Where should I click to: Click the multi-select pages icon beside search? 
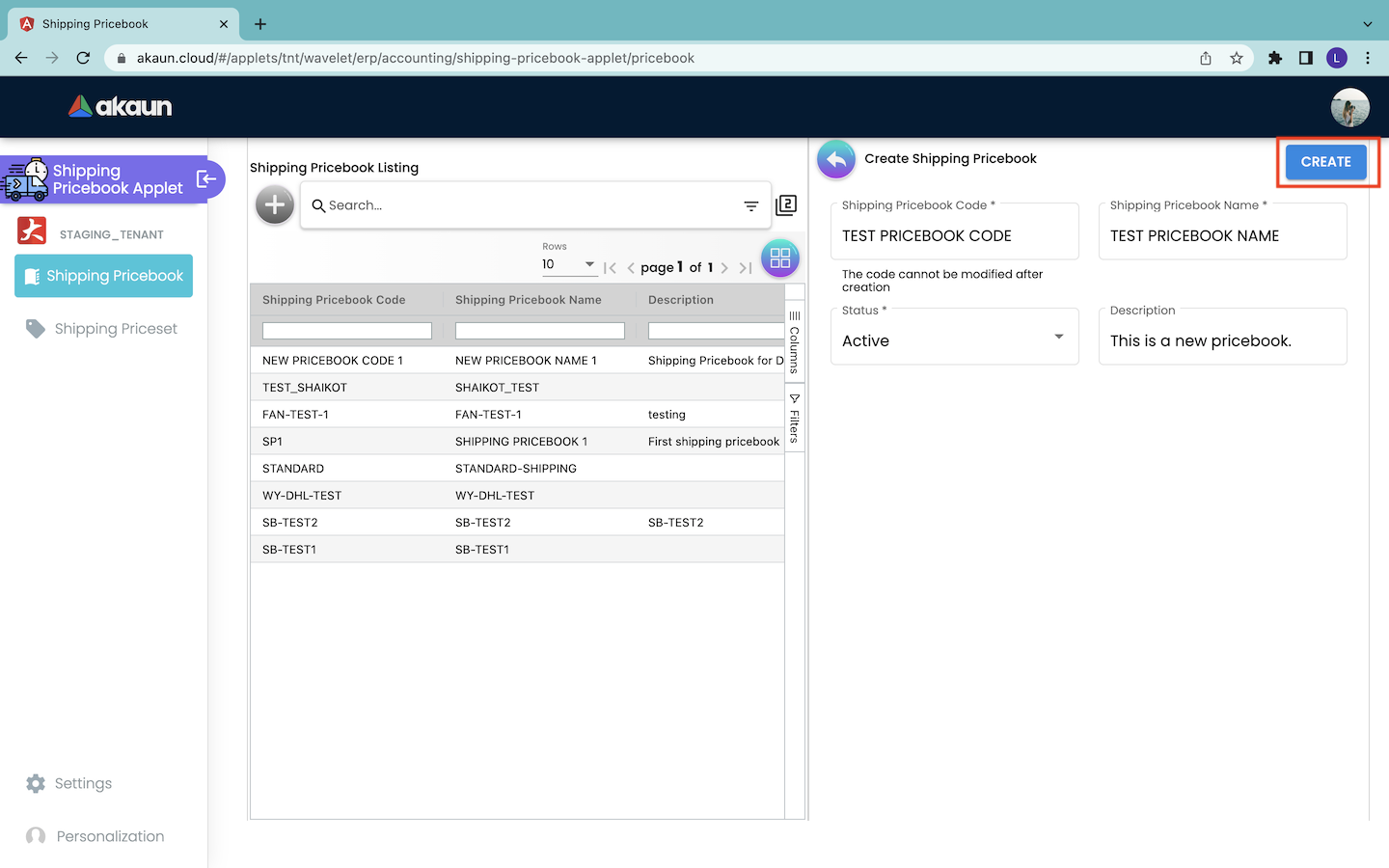[x=786, y=204]
